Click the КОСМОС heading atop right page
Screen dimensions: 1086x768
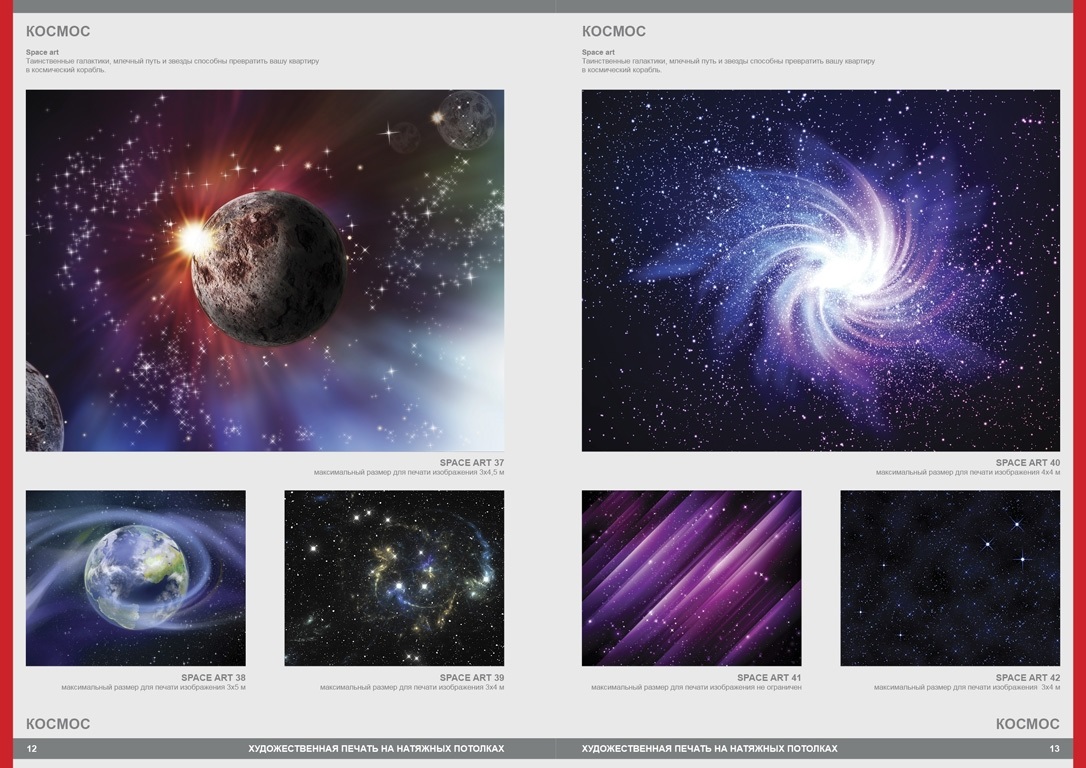pos(614,32)
